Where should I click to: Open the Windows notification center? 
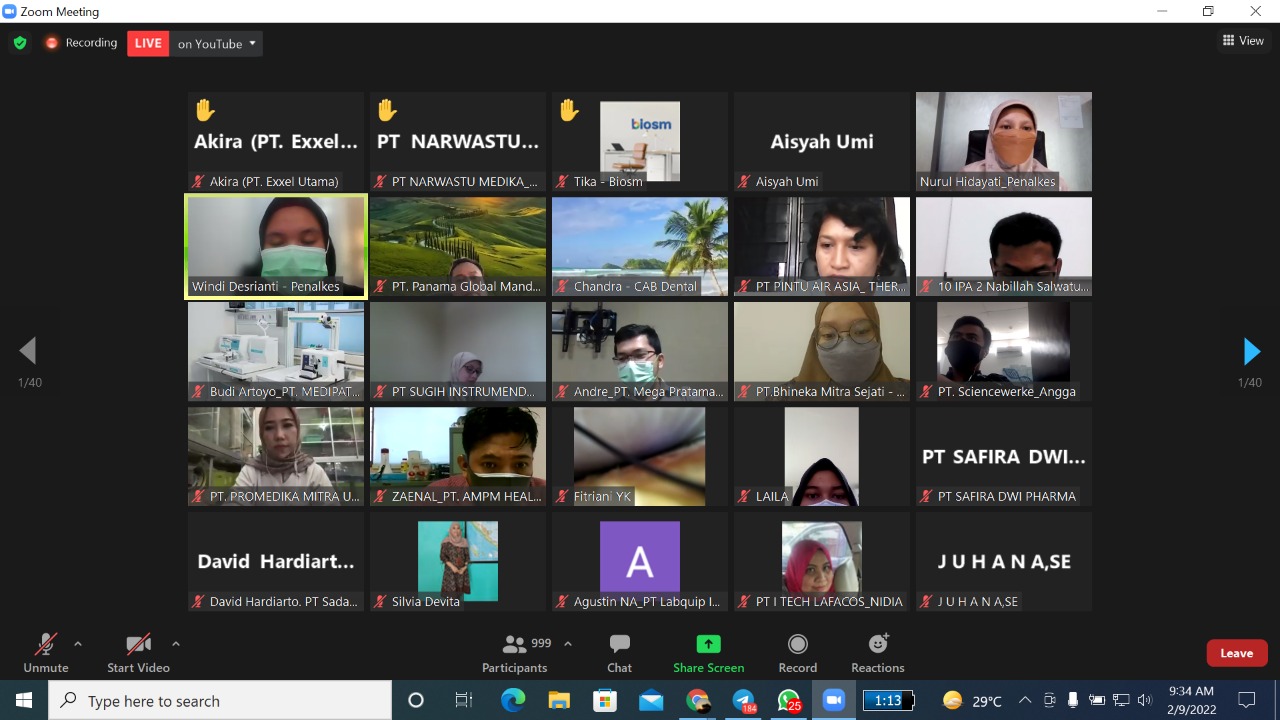click(1247, 700)
